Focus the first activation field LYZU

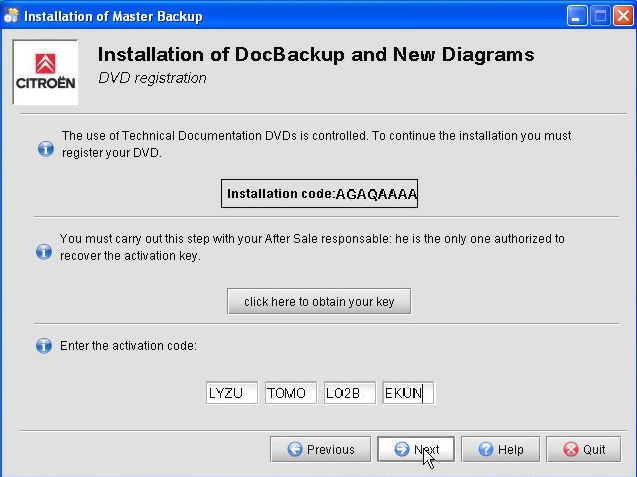(x=232, y=393)
